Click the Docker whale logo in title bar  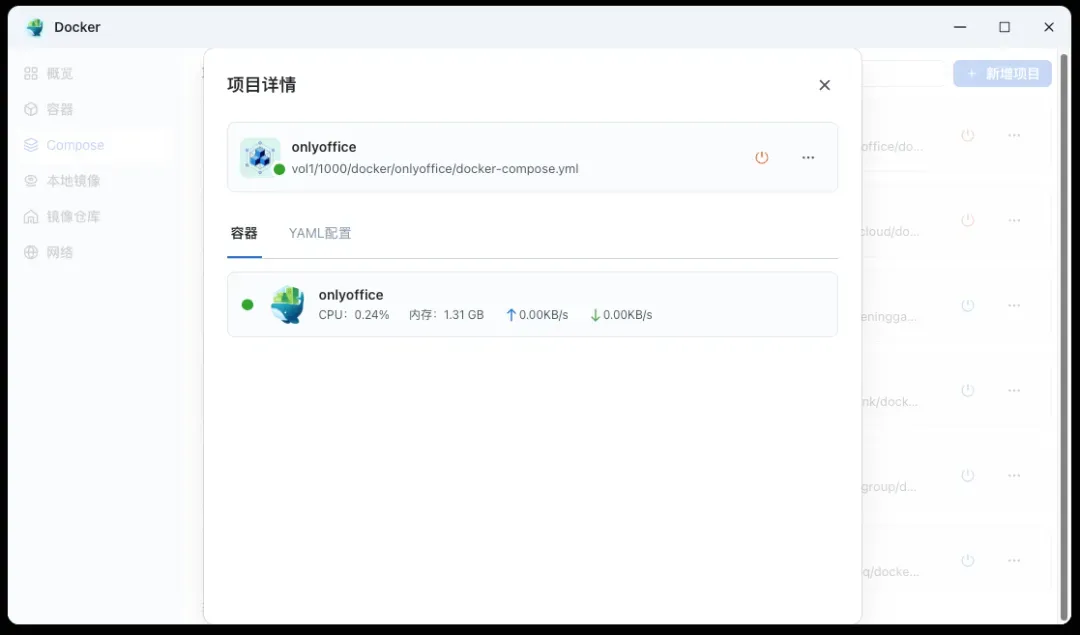(33, 27)
